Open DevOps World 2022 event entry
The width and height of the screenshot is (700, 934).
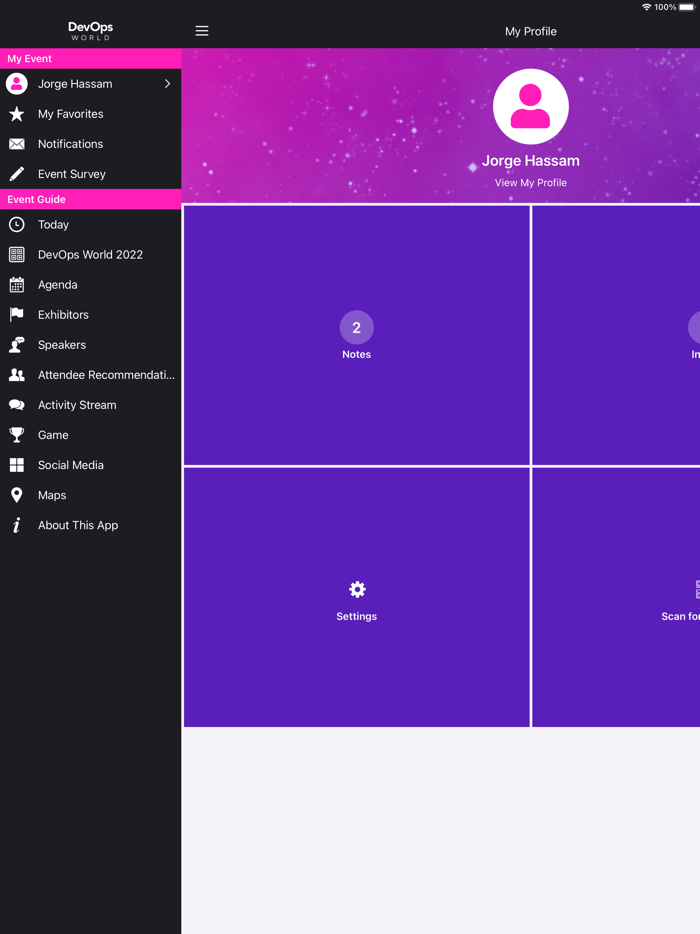coord(90,255)
